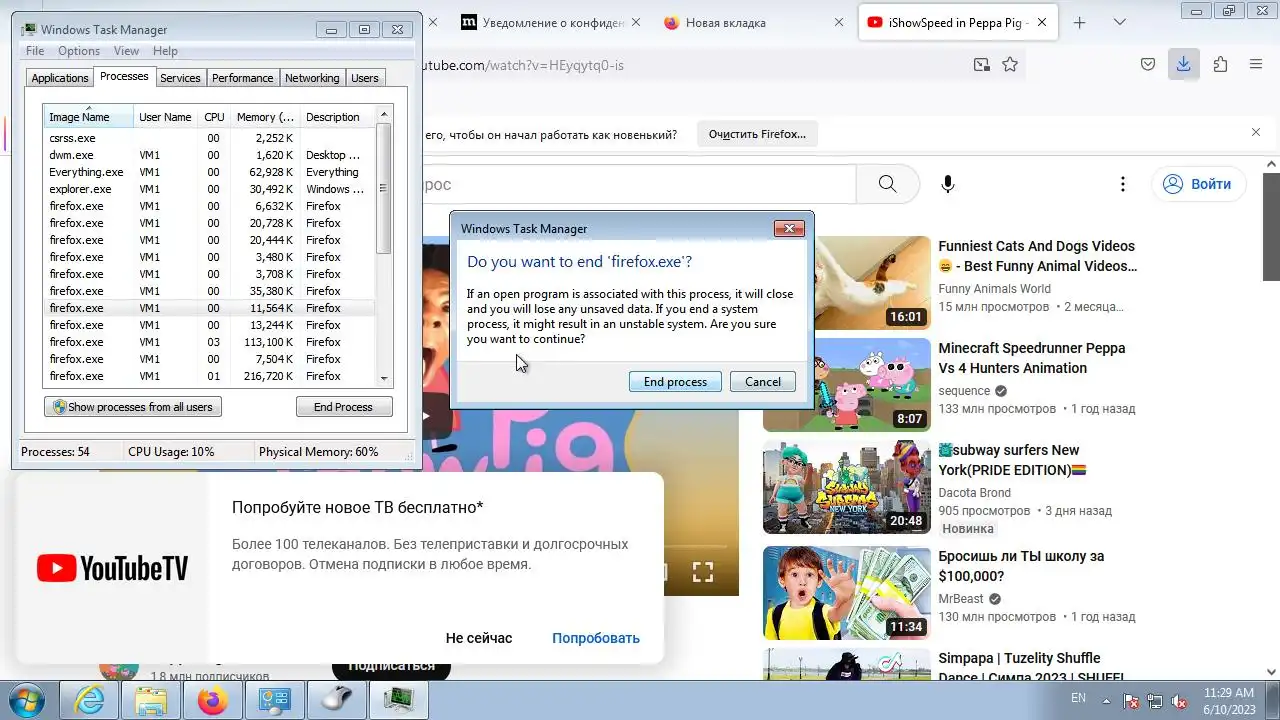Open subway surfers New York thumbnail
Image resolution: width=1280 pixels, height=720 pixels.
pos(847,487)
